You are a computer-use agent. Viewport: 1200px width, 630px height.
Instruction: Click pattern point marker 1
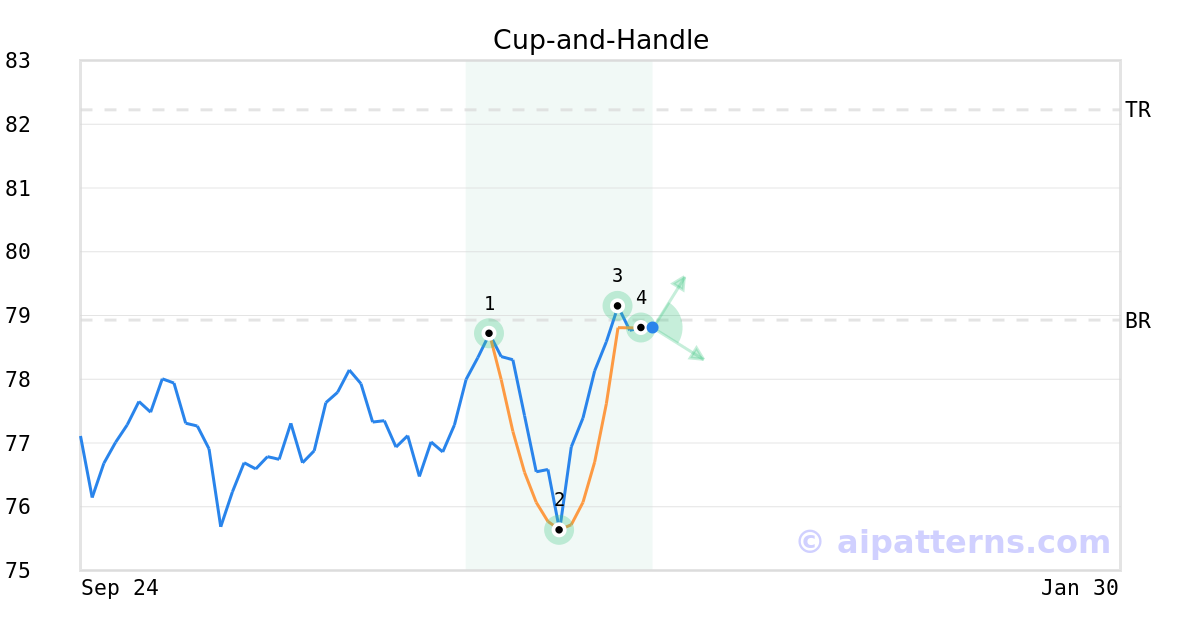coord(489,333)
